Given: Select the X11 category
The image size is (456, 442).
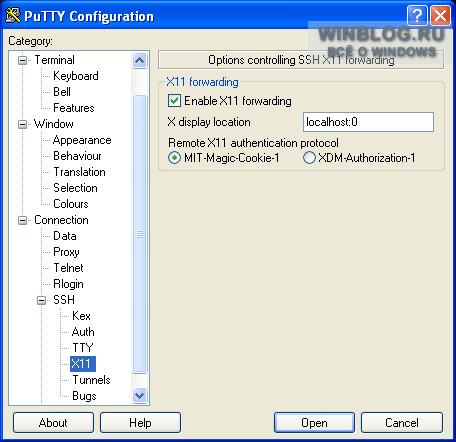Looking at the screenshot, I should 83,364.
